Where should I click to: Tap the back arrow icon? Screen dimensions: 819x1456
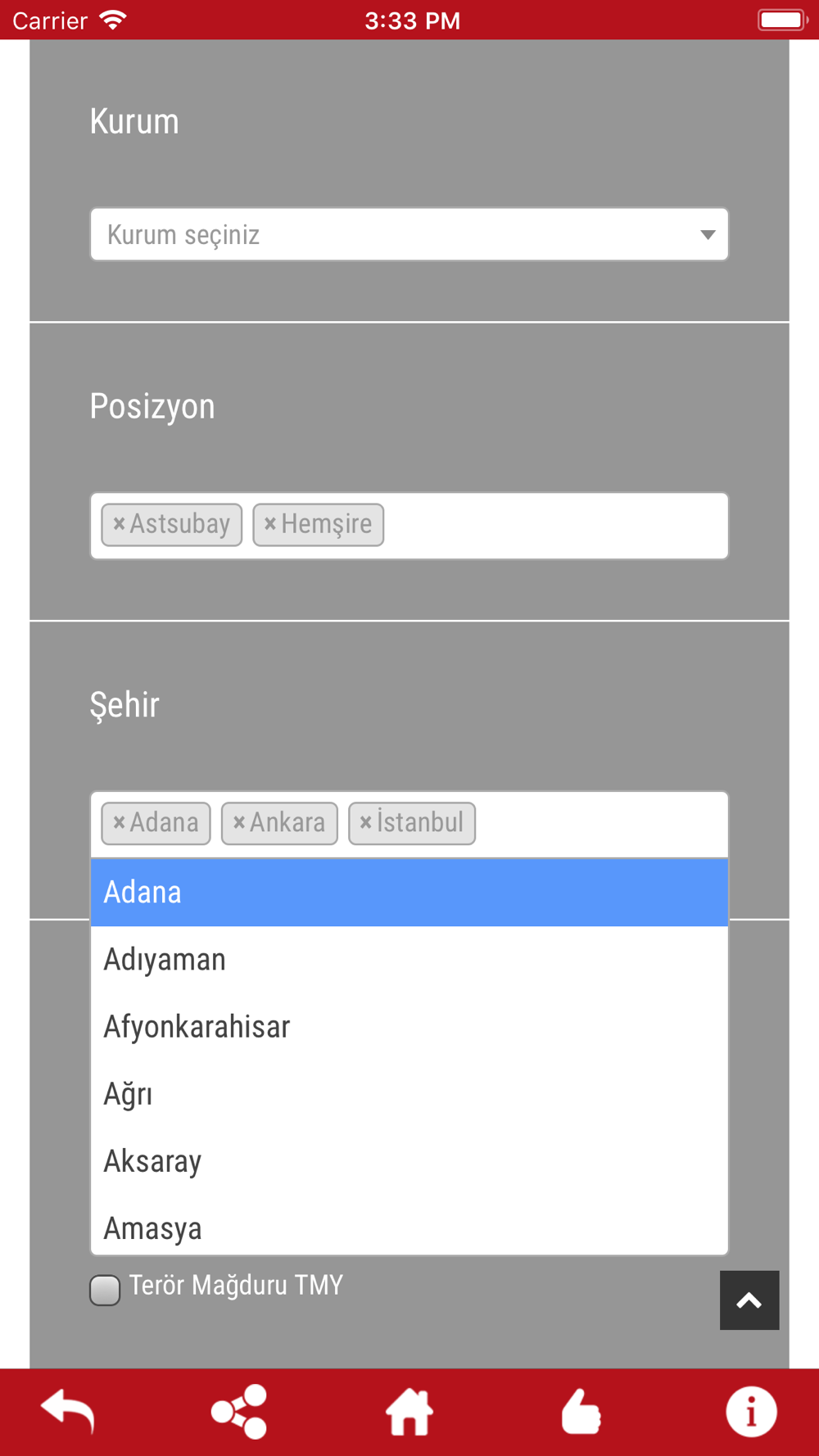68,1412
